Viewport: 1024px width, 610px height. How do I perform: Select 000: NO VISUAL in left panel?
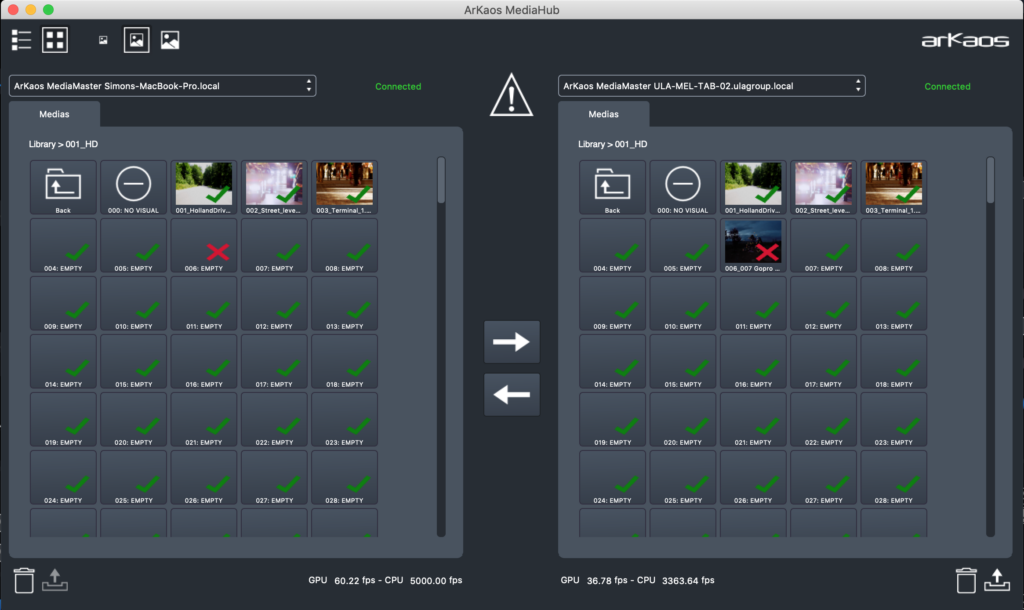point(133,187)
